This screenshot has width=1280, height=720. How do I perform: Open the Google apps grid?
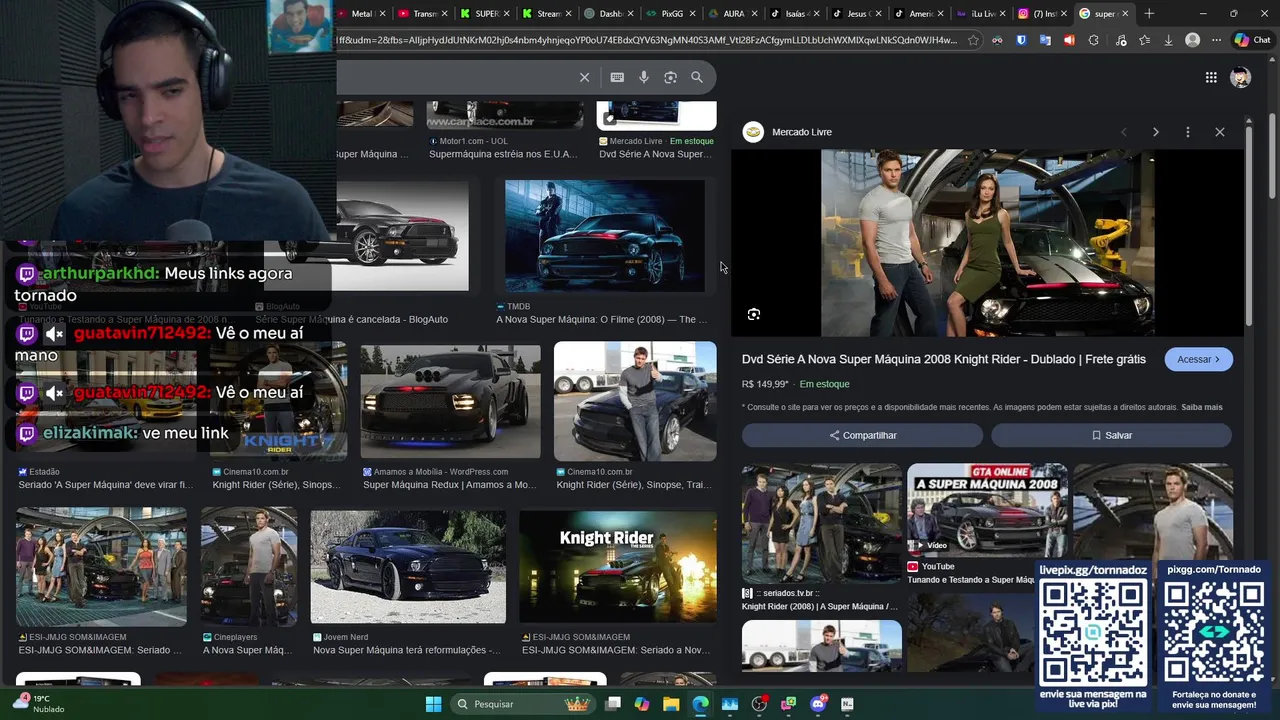(x=1211, y=77)
